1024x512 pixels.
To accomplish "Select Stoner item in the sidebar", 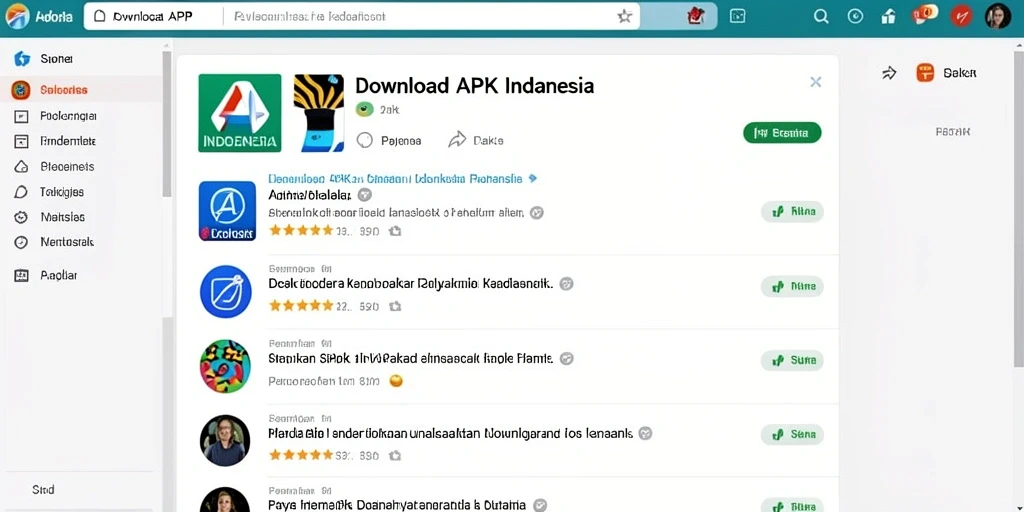I will (81, 59).
